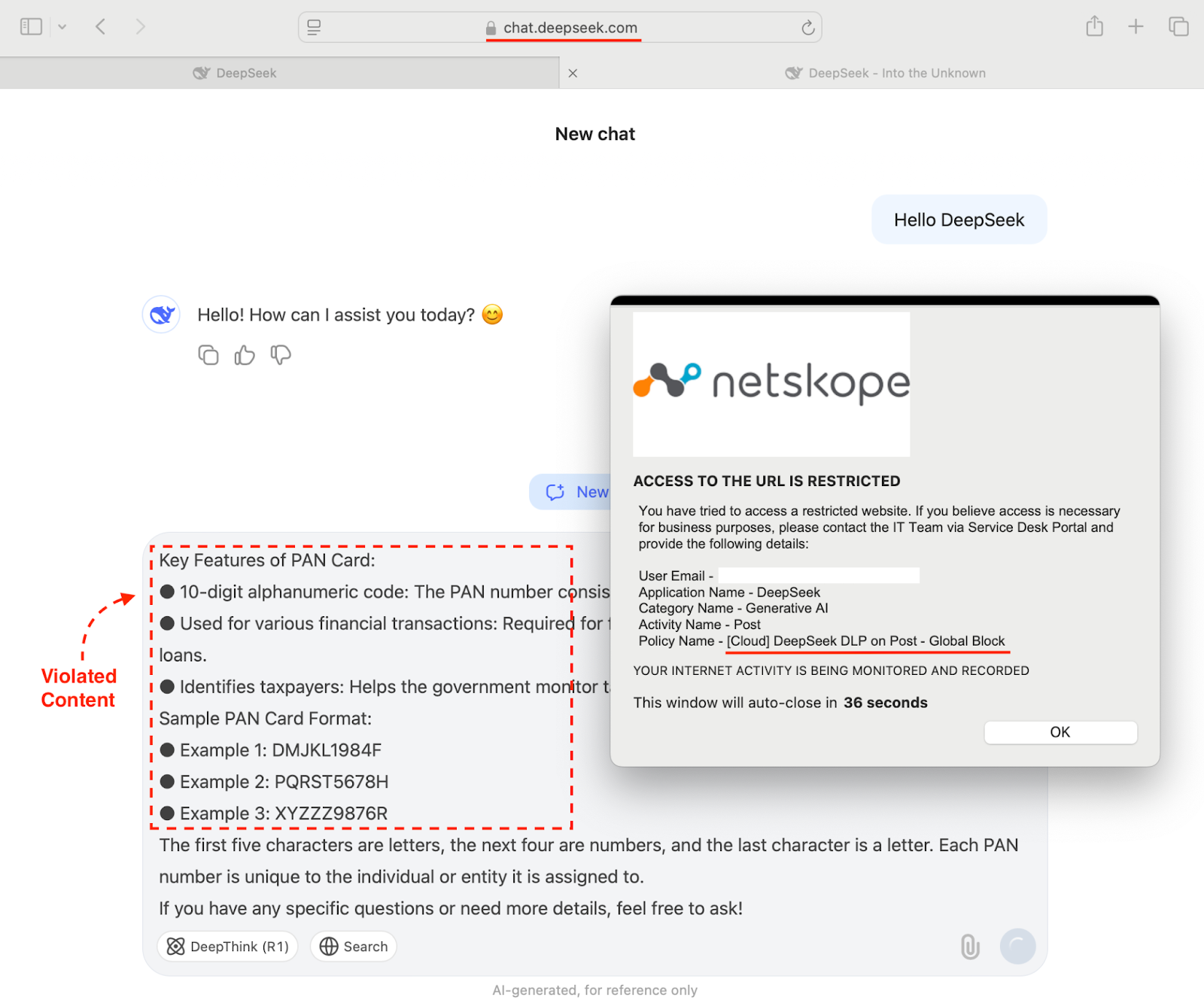This screenshot has height=1003, width=1204.
Task: Click 'Application Name - DeepSeek' line
Action: (729, 592)
